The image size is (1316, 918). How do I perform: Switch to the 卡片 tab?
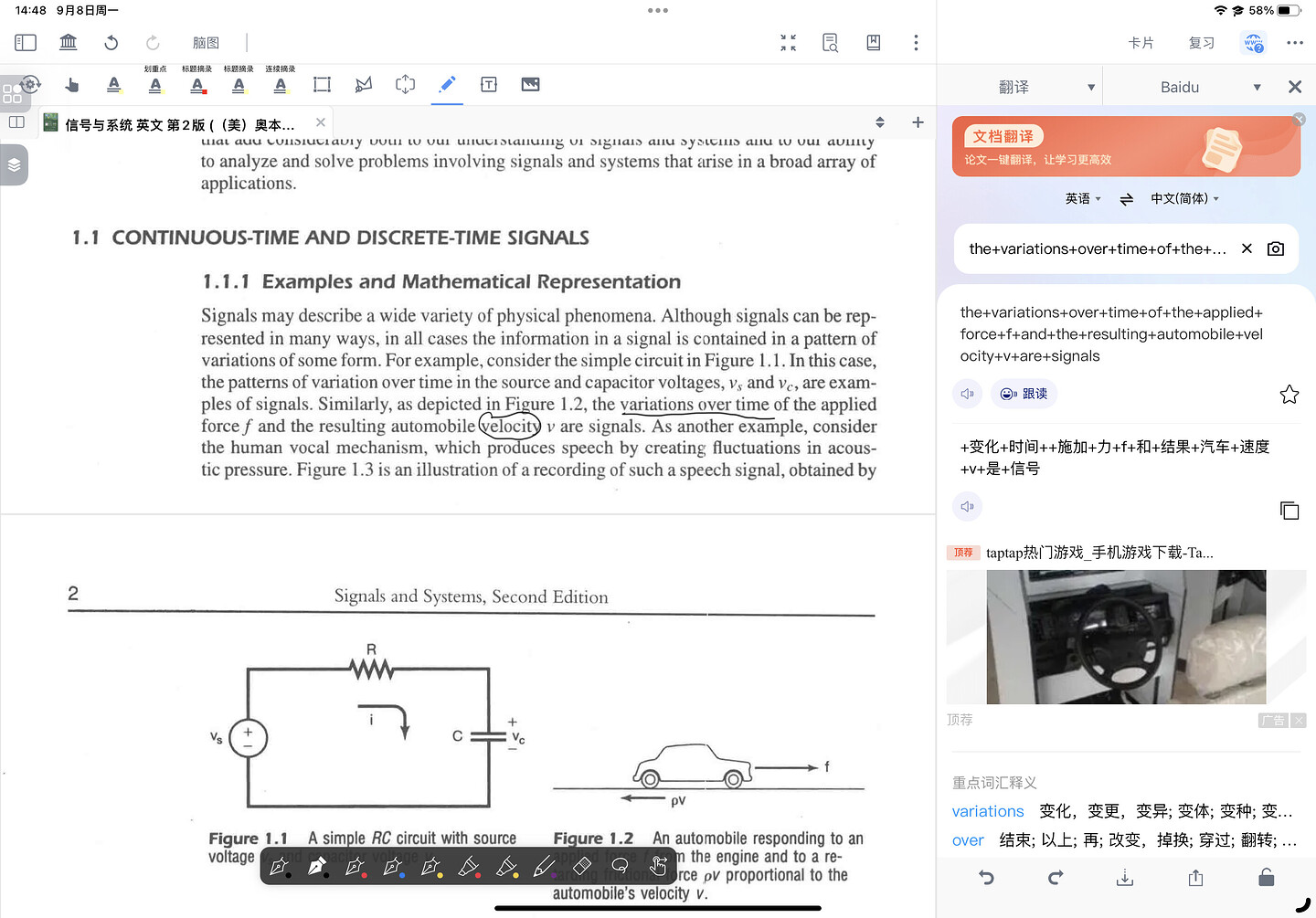point(1141,43)
